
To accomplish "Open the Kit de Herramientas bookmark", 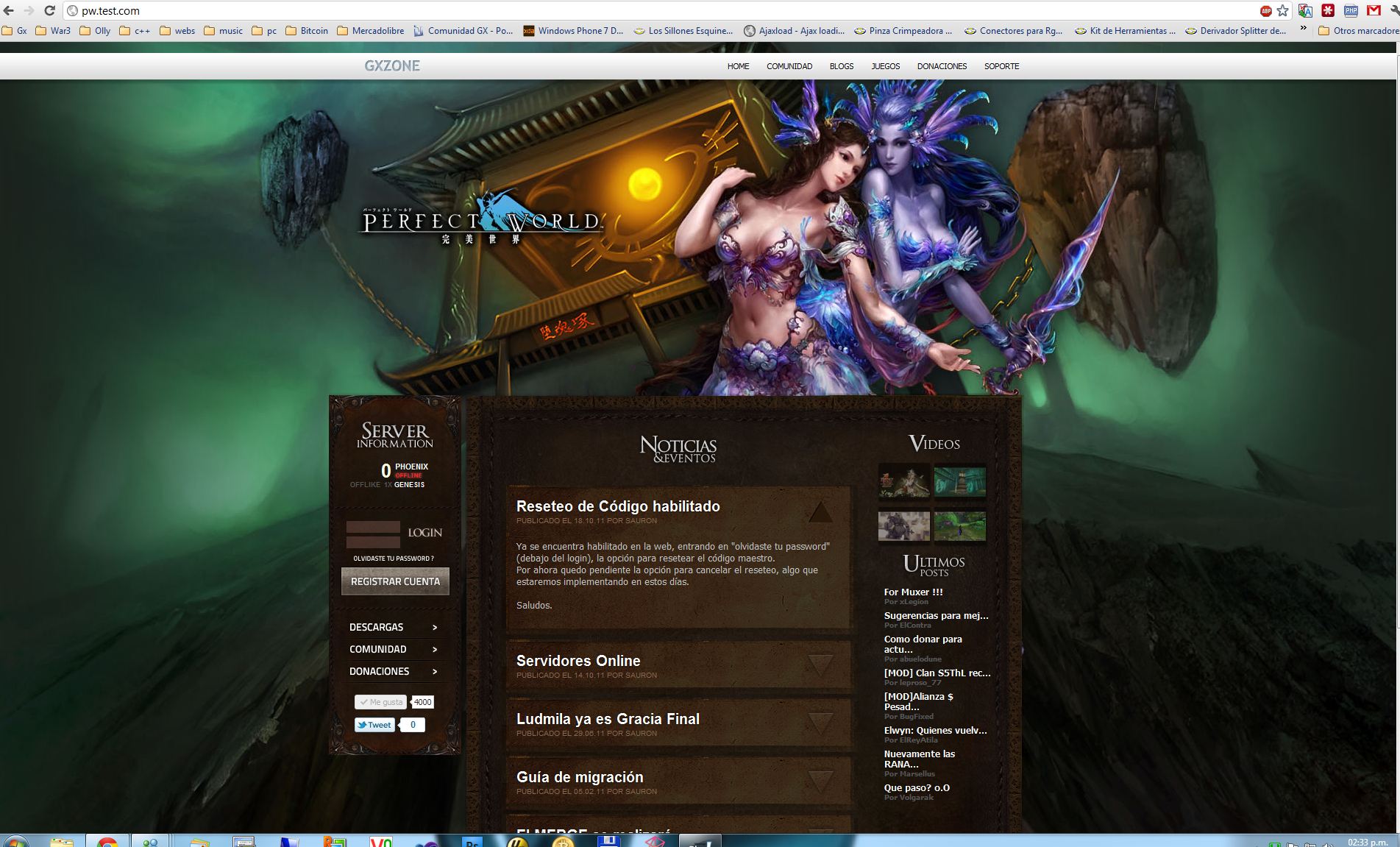I will coord(1125,31).
